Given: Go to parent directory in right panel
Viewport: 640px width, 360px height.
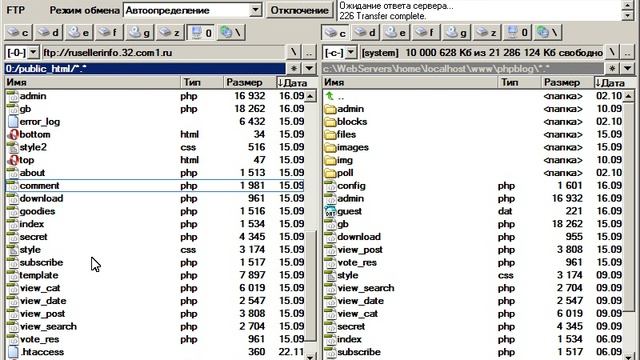Looking at the screenshot, I should [627, 53].
